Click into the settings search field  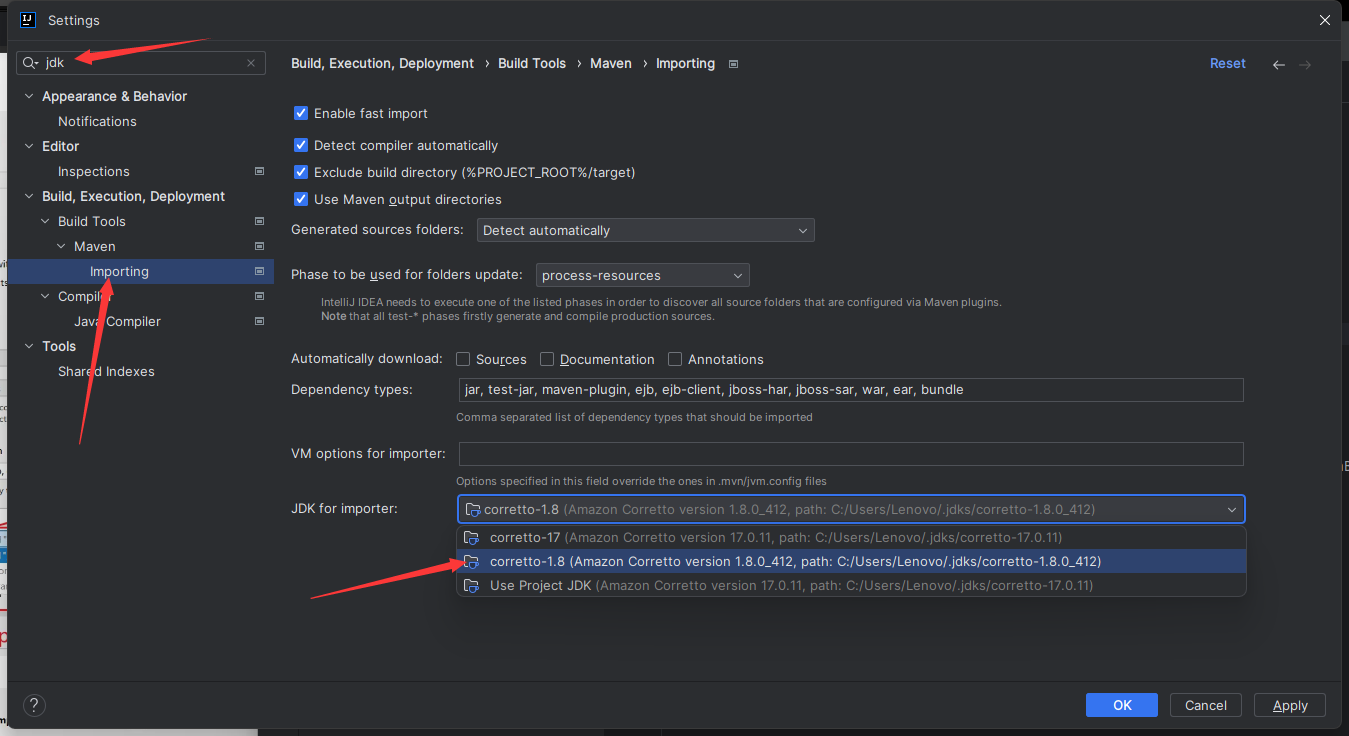tap(141, 63)
